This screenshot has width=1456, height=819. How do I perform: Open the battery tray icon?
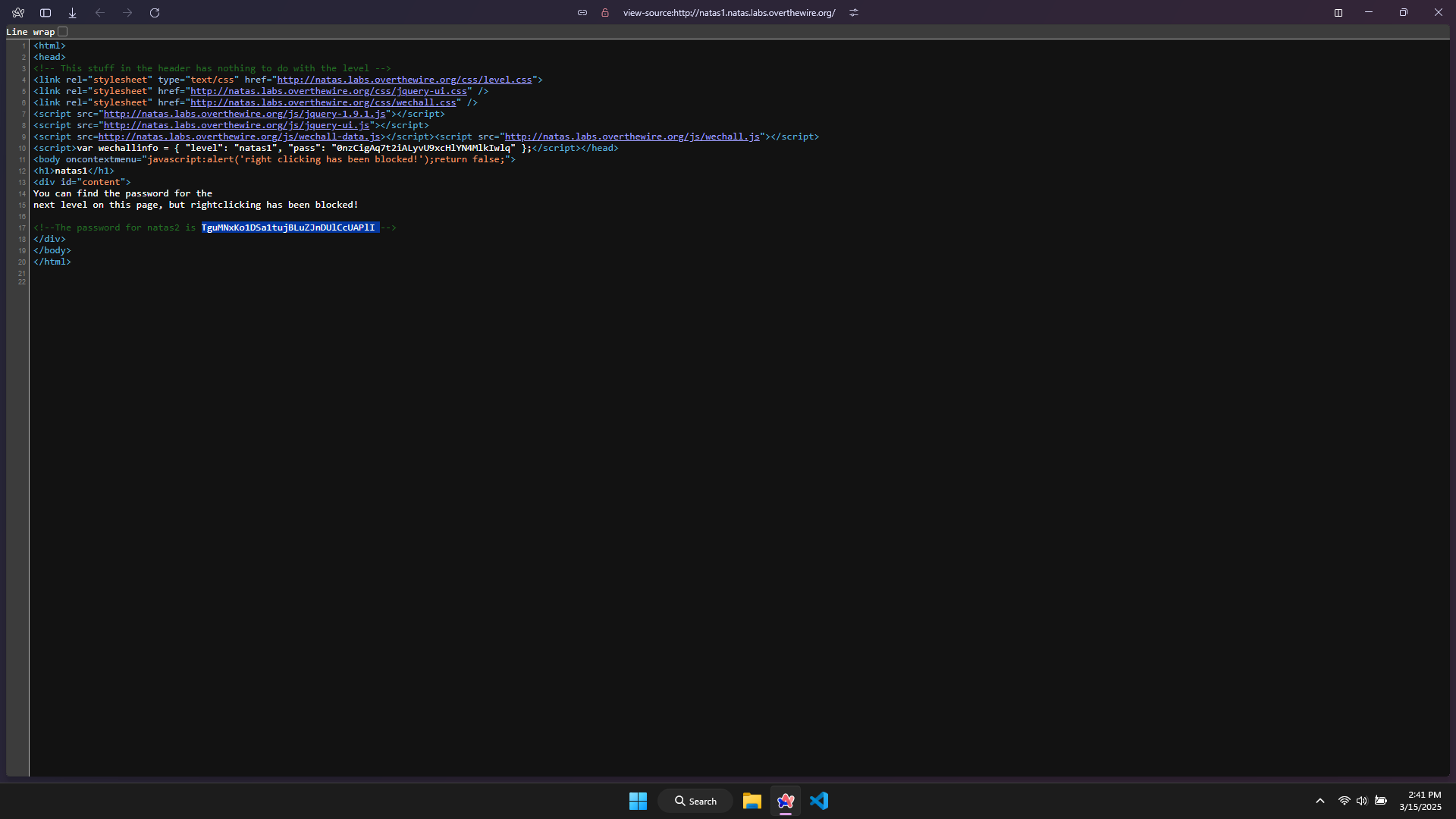coord(1381,801)
